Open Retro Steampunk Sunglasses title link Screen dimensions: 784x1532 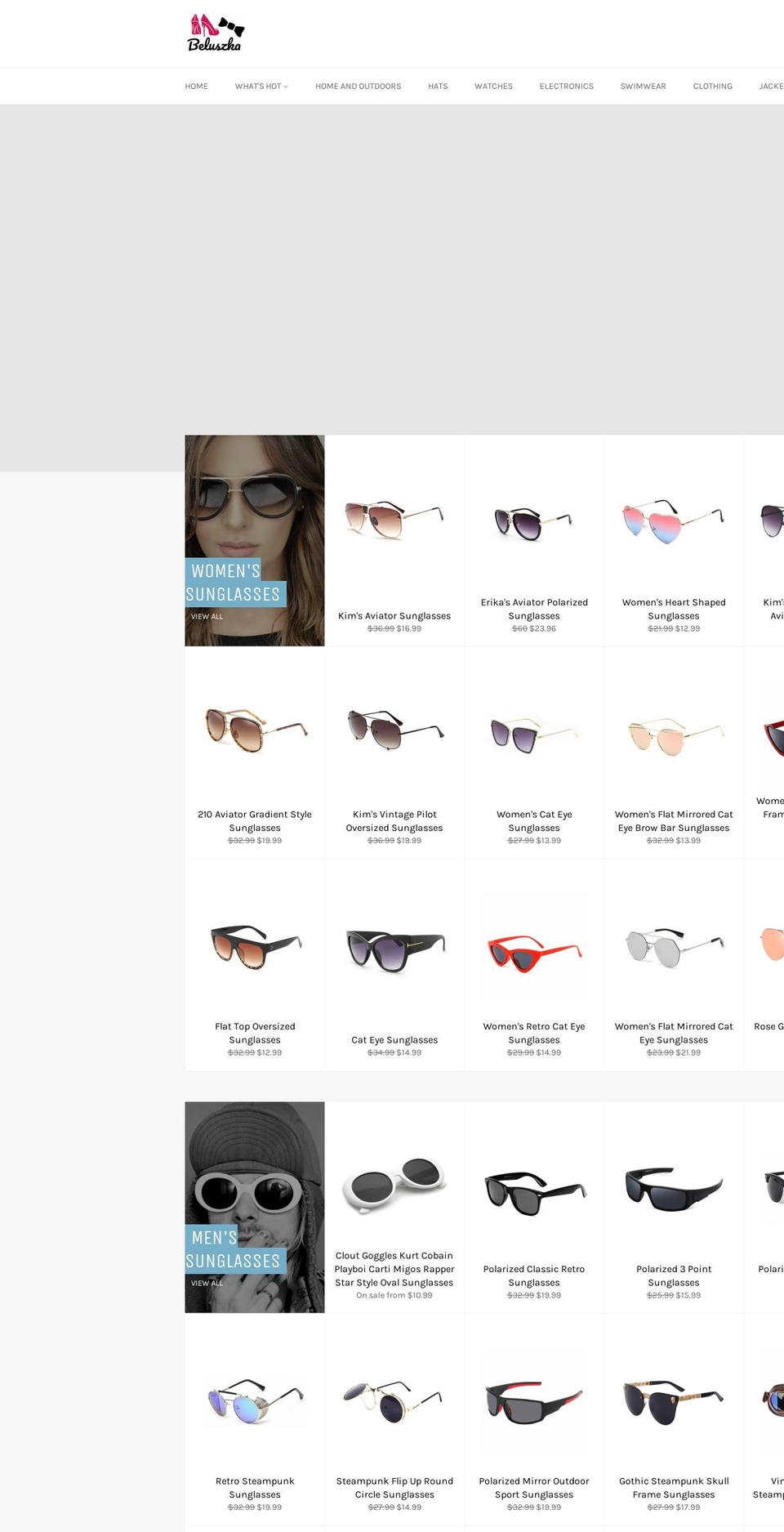click(x=255, y=1488)
